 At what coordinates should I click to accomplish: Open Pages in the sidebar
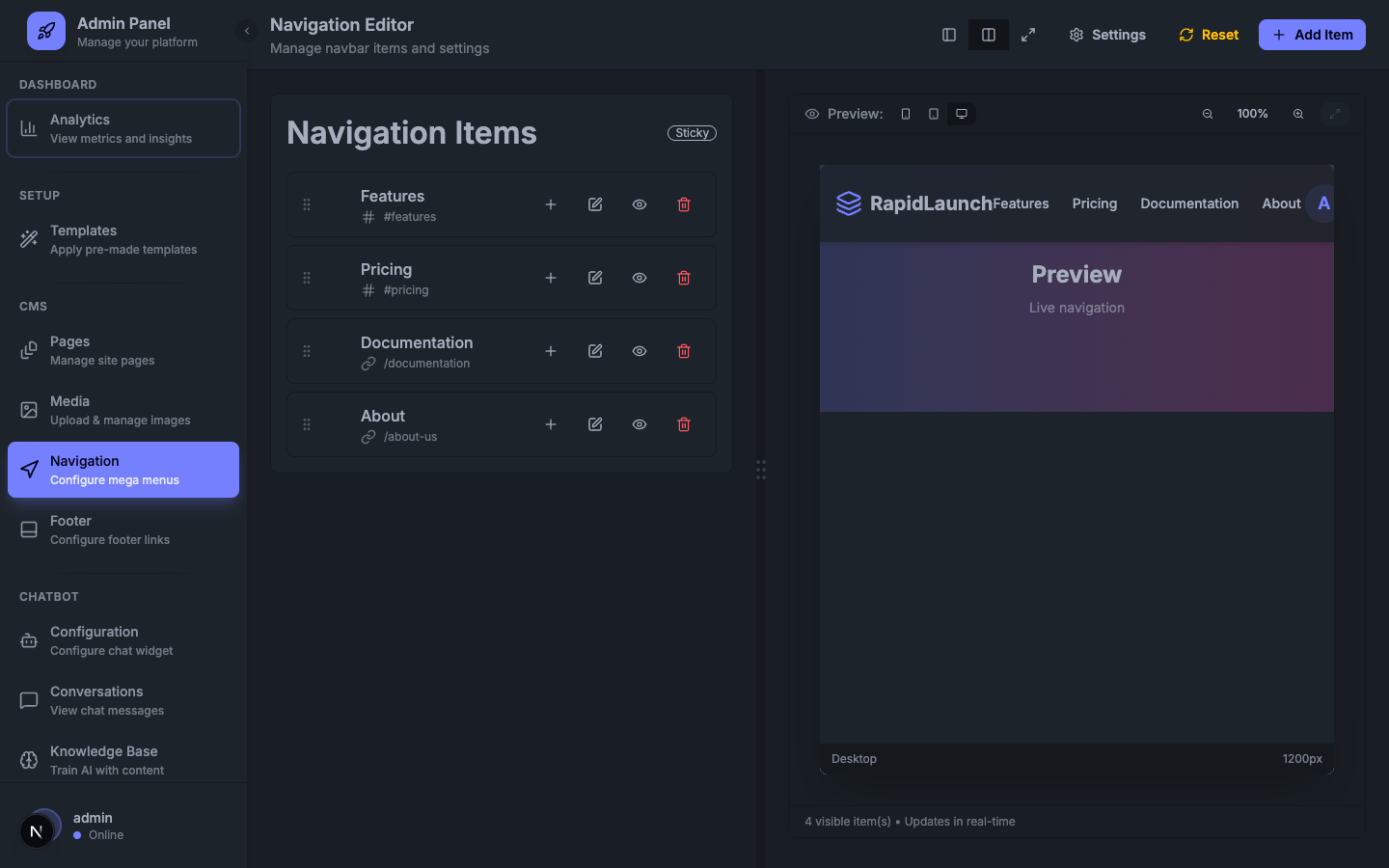coord(123,350)
